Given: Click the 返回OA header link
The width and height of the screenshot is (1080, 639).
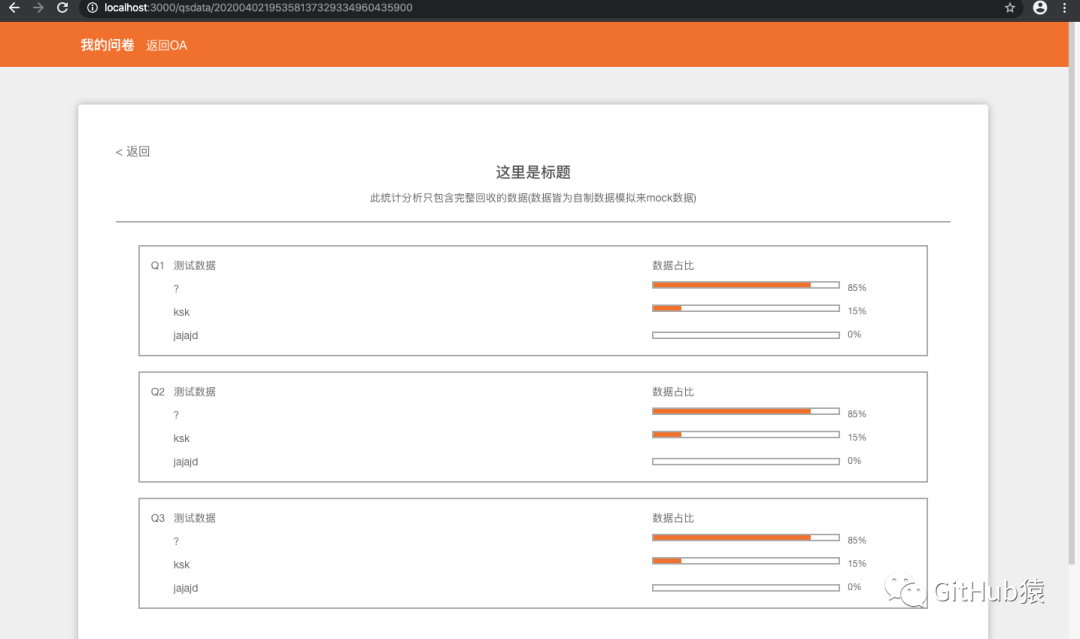Looking at the screenshot, I should click(x=166, y=45).
